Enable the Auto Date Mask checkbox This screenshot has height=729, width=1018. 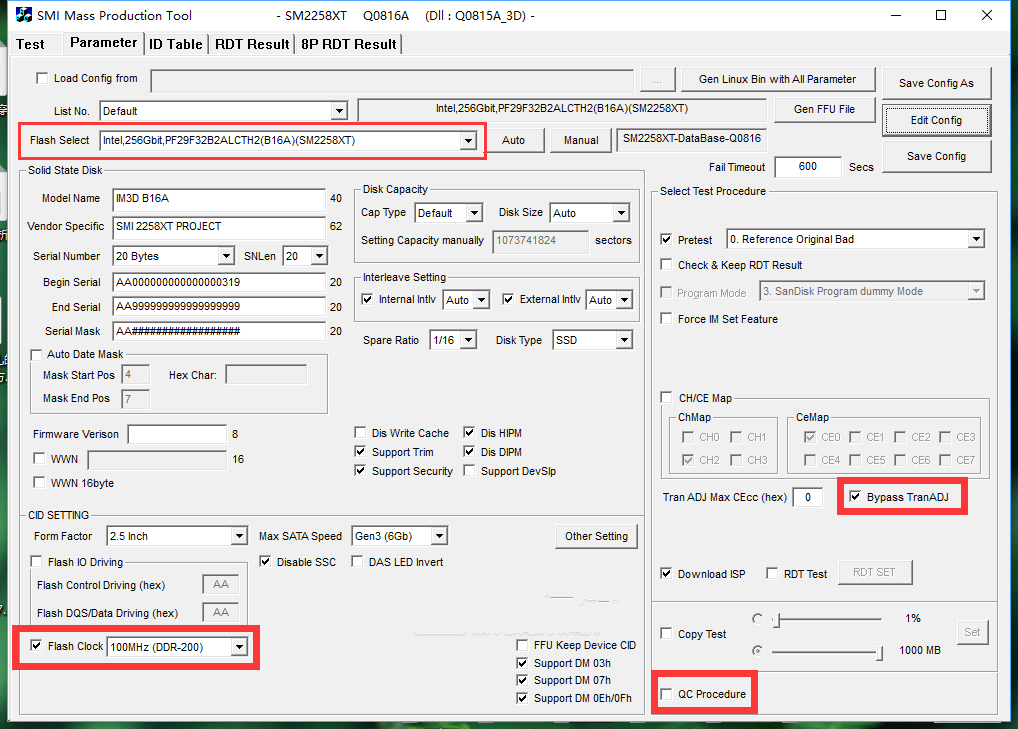[36, 354]
